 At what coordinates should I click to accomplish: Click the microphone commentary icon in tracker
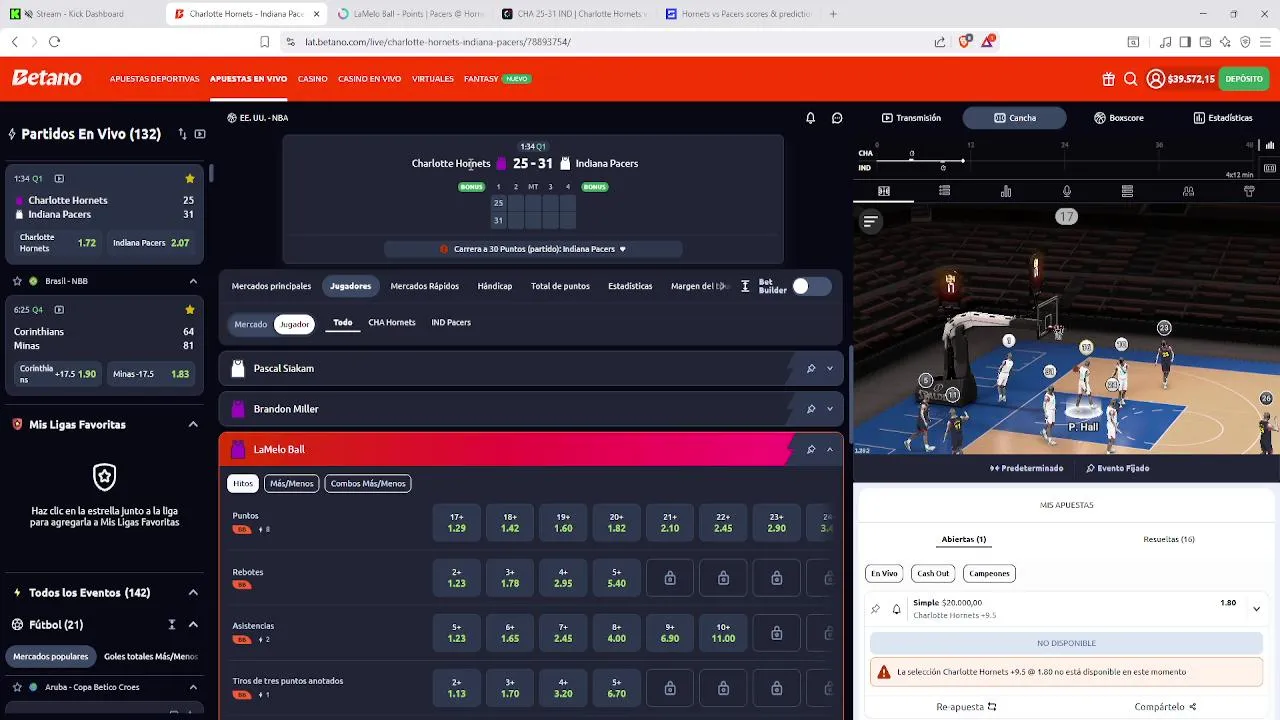pos(1067,191)
